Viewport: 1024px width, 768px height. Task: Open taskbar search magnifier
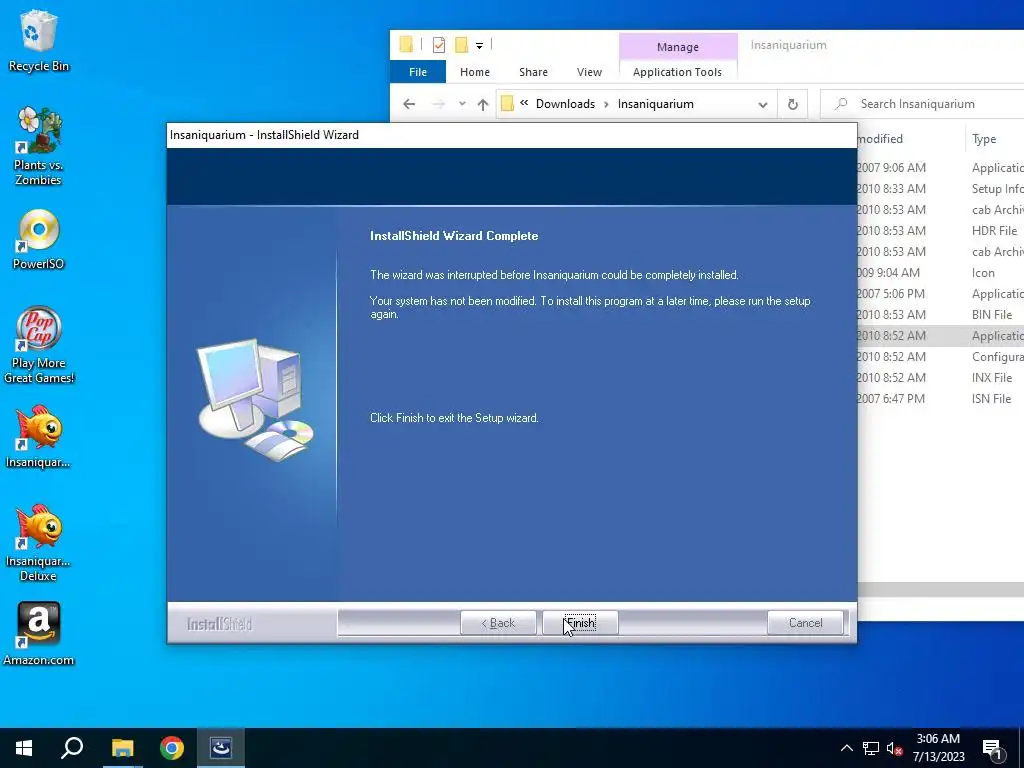tap(72, 748)
